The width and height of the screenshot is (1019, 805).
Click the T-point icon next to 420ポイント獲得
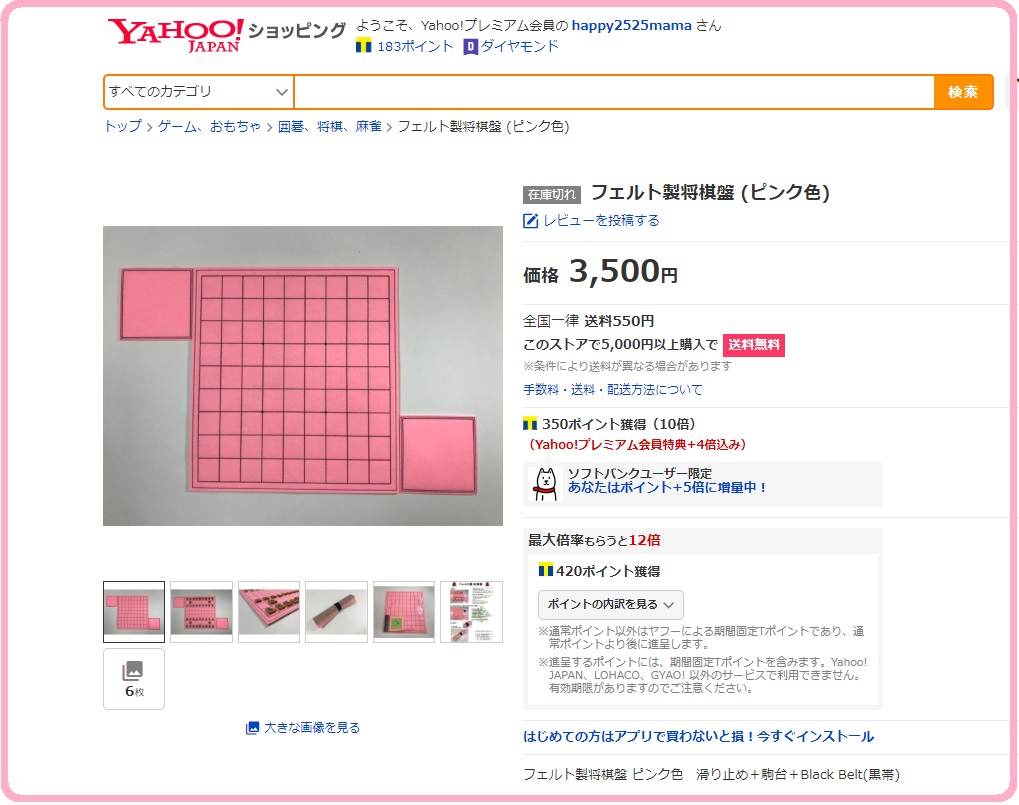[545, 570]
